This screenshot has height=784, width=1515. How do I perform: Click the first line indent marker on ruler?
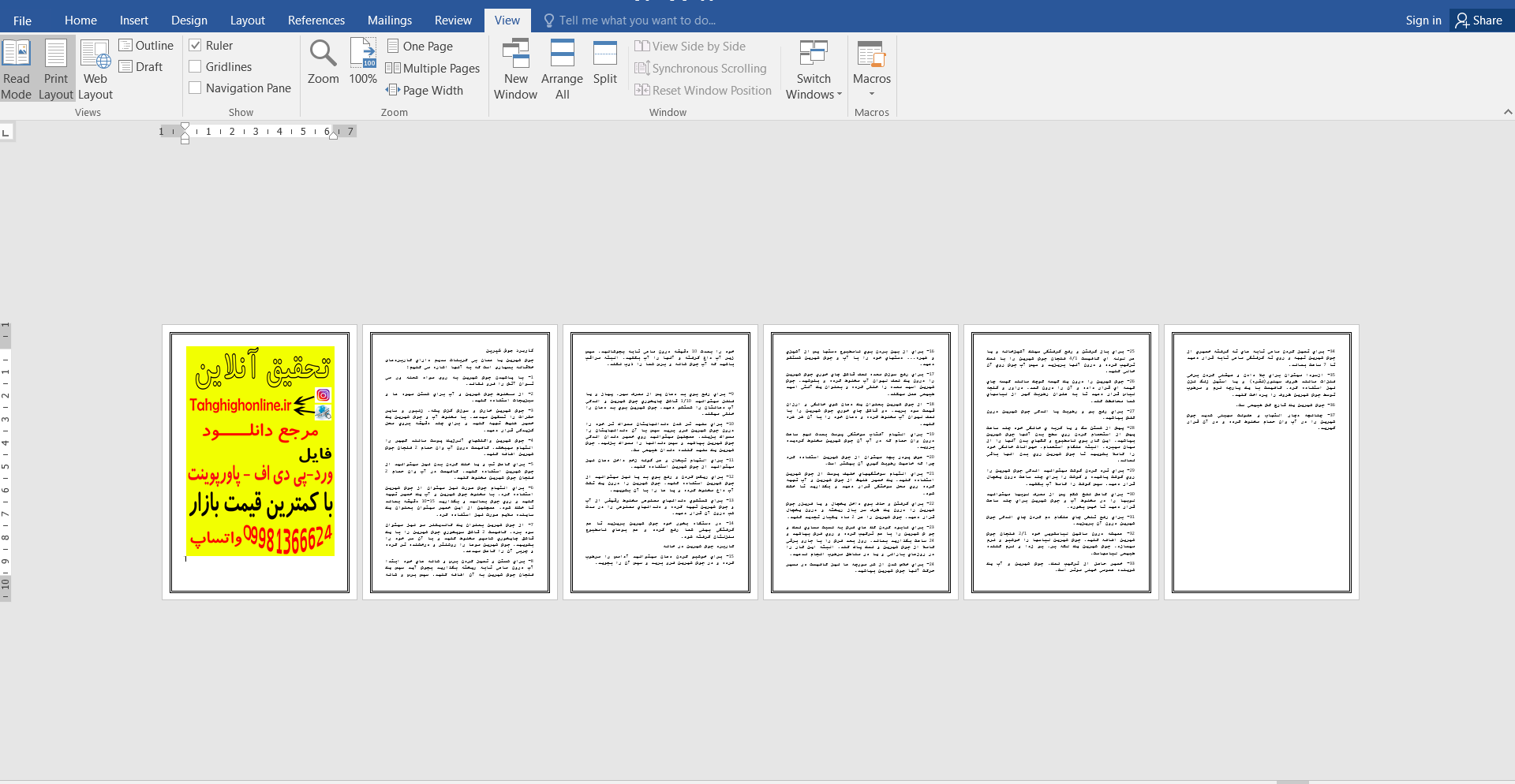[185, 127]
